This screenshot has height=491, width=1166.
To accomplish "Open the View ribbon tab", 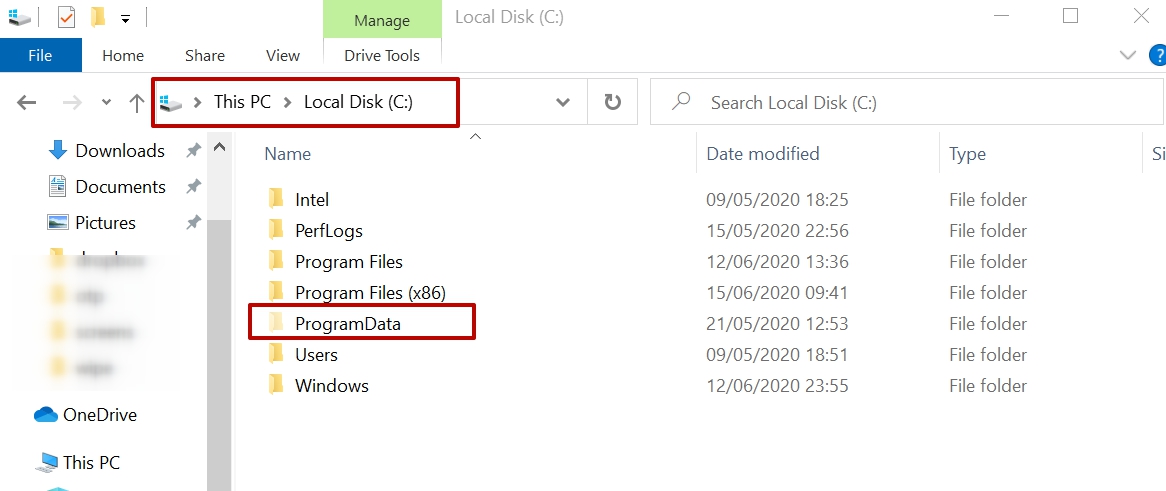I will point(283,55).
